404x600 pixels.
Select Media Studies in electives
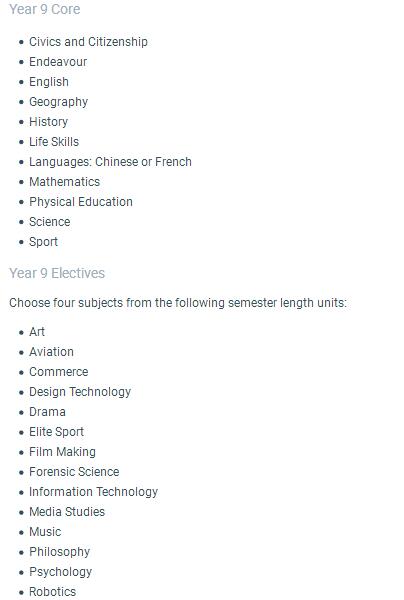(x=67, y=512)
